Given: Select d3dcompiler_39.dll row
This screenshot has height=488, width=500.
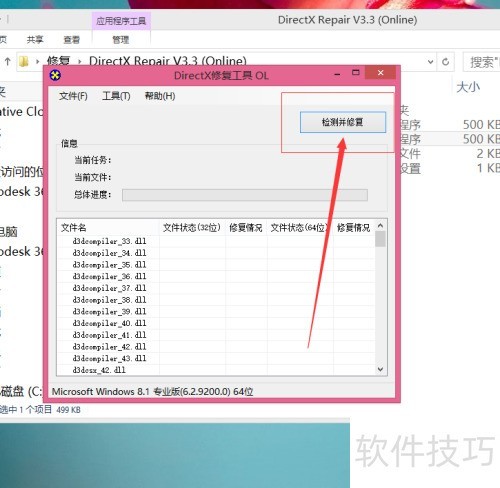Looking at the screenshot, I should 216,311.
